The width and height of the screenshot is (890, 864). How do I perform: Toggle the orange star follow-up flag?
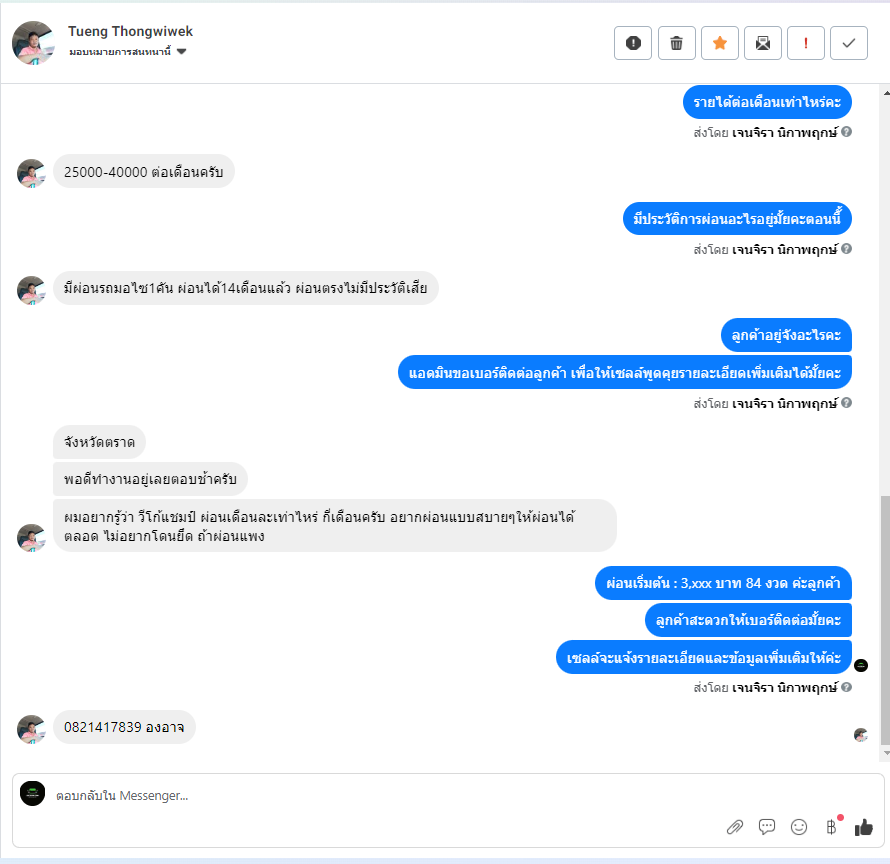pos(720,43)
